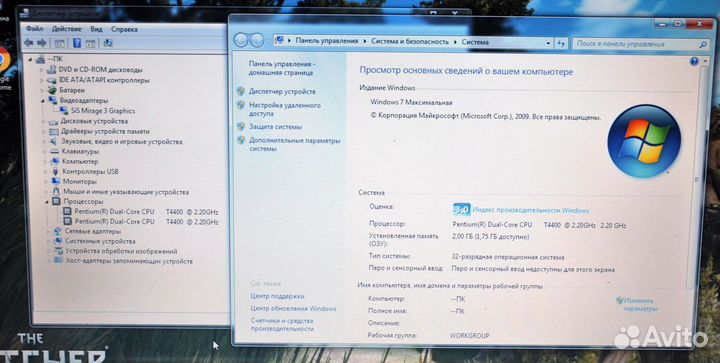Click the Батареи battery icon
Screen dimensions: 720x363
coord(52,90)
